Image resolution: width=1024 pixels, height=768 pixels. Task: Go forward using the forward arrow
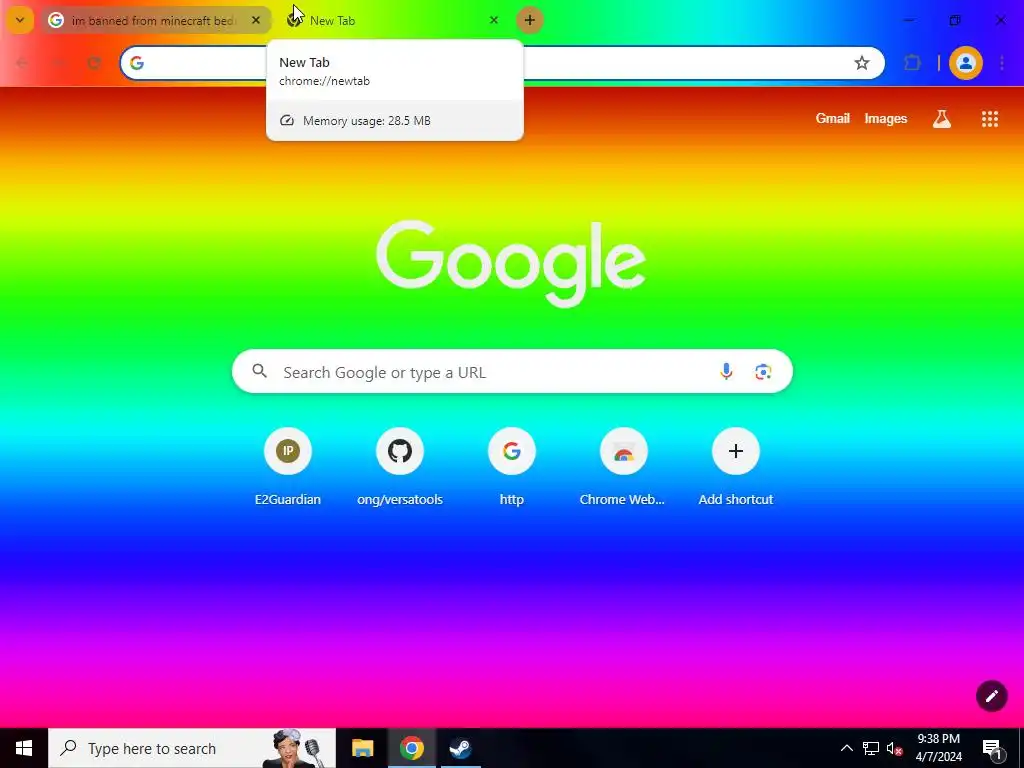tap(59, 63)
